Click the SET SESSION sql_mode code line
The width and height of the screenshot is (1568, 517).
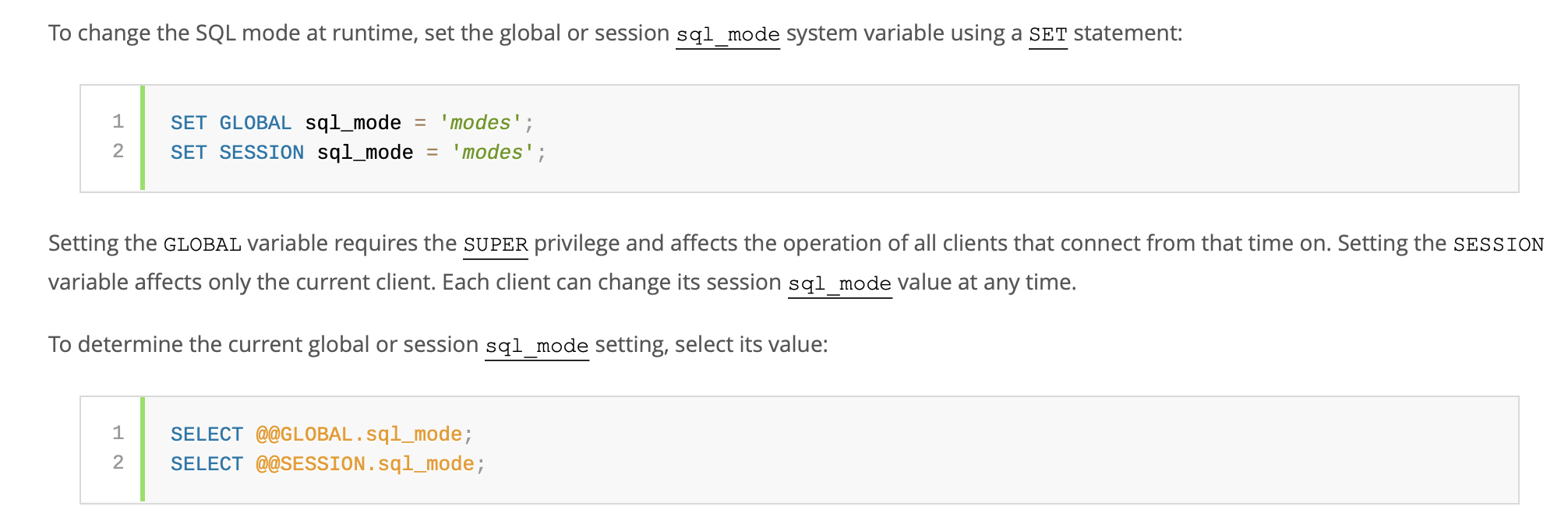[358, 153]
